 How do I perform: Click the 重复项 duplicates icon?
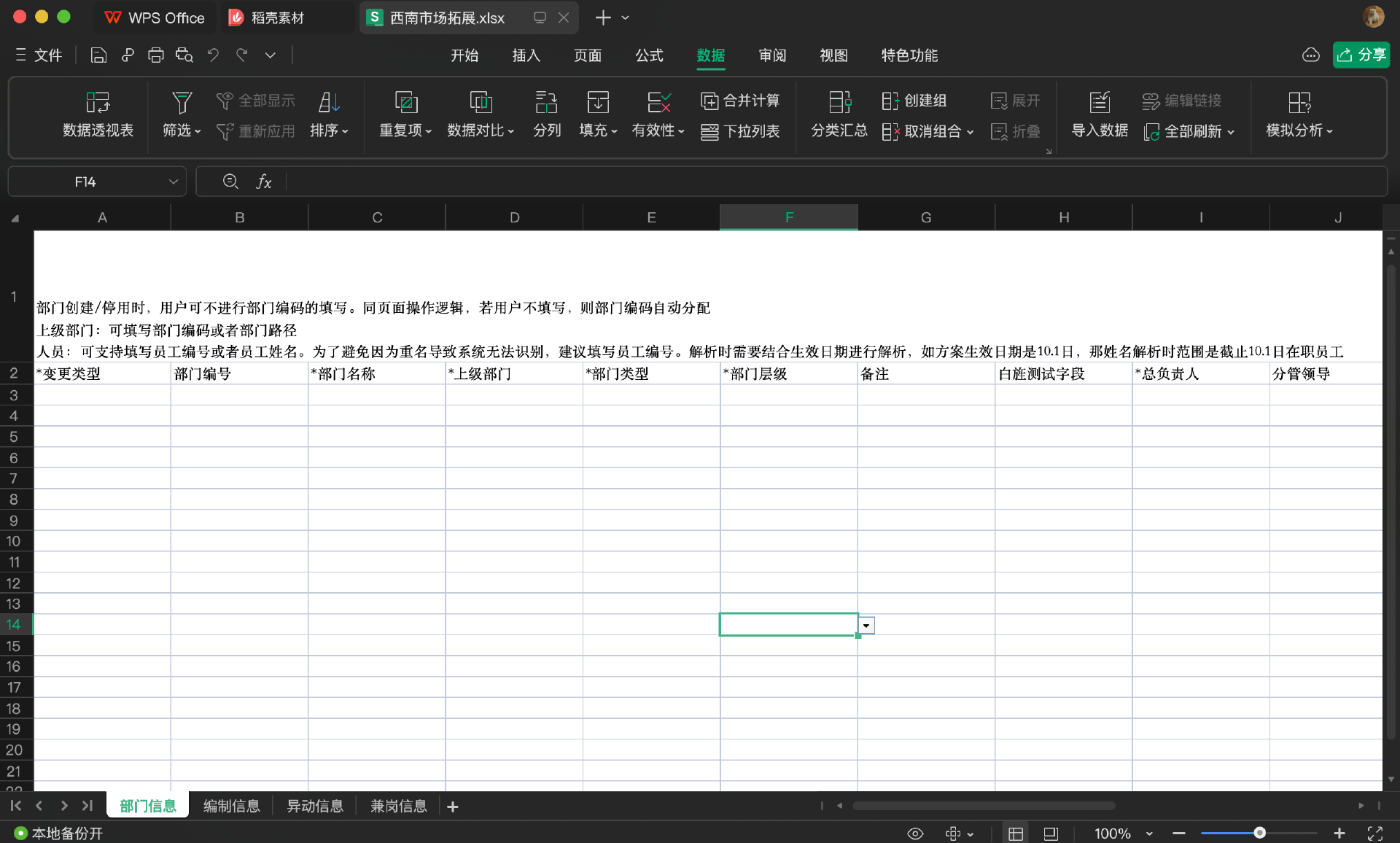click(405, 102)
